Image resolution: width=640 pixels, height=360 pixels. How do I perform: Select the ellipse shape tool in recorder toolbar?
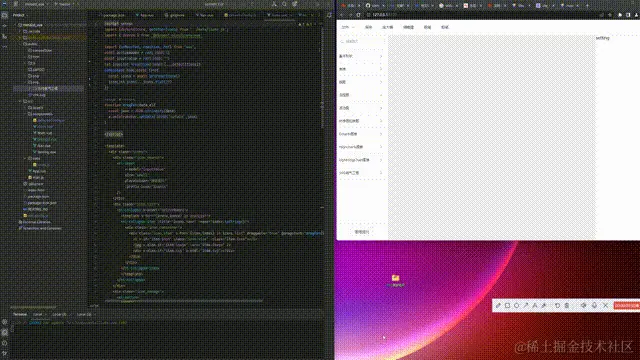(516, 305)
